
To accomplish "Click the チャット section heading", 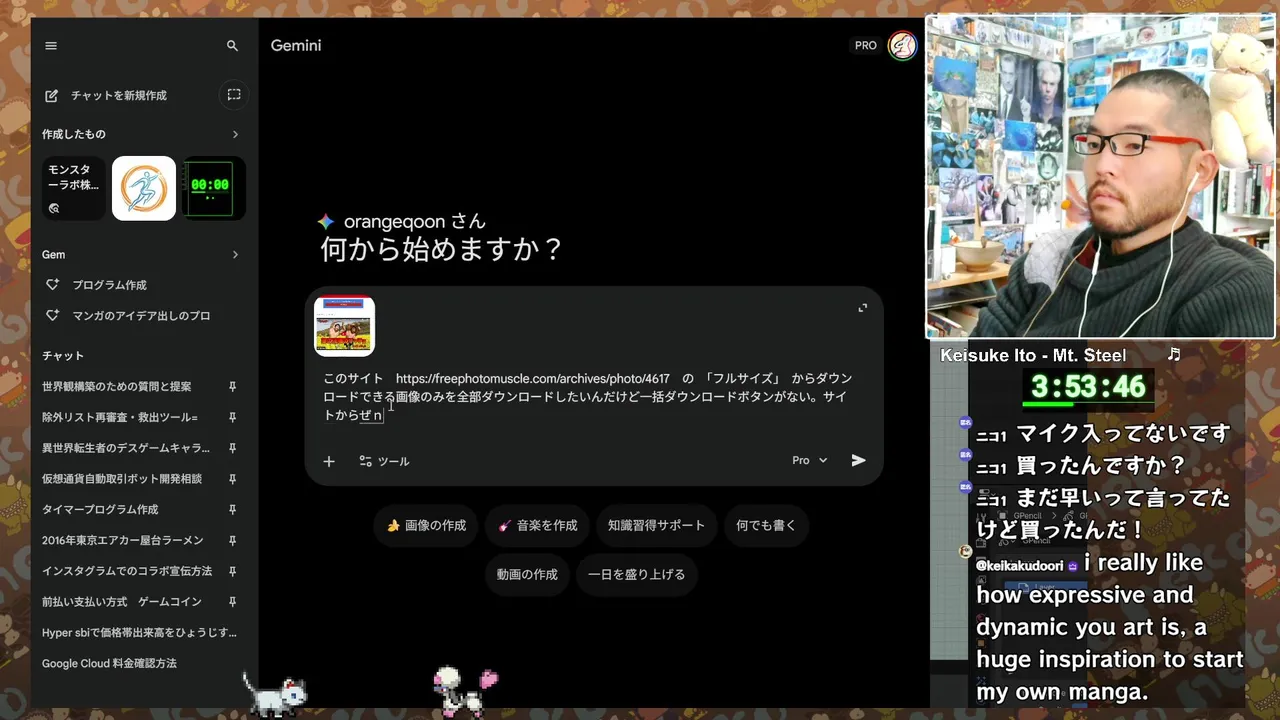I will click(x=63, y=356).
